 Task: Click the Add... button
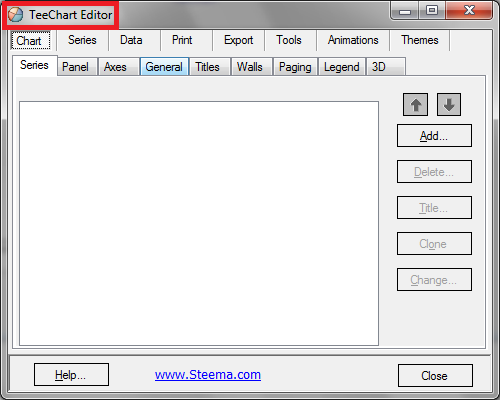434,136
